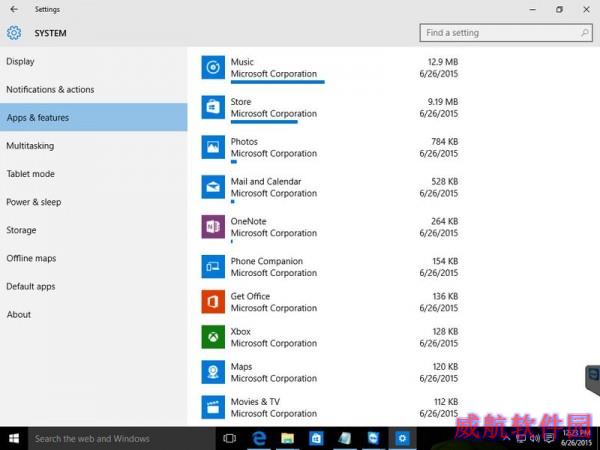This screenshot has height=450, width=600.
Task: Select the Phone Companion app name
Action: pyautogui.click(x=266, y=261)
